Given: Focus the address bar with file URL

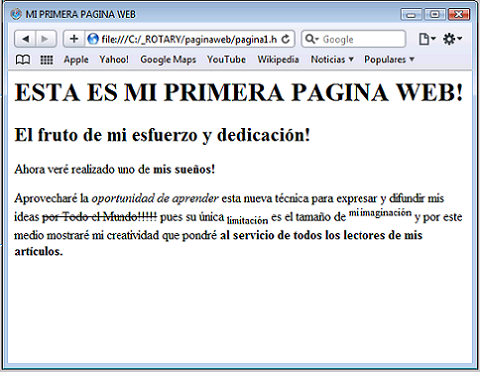Looking at the screenshot, I should [189, 39].
